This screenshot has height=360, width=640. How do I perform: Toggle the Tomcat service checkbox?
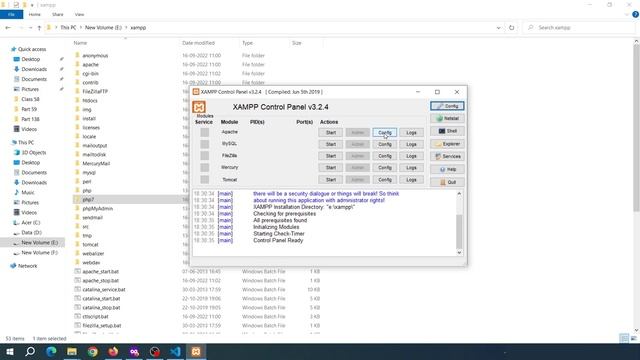tap(204, 179)
